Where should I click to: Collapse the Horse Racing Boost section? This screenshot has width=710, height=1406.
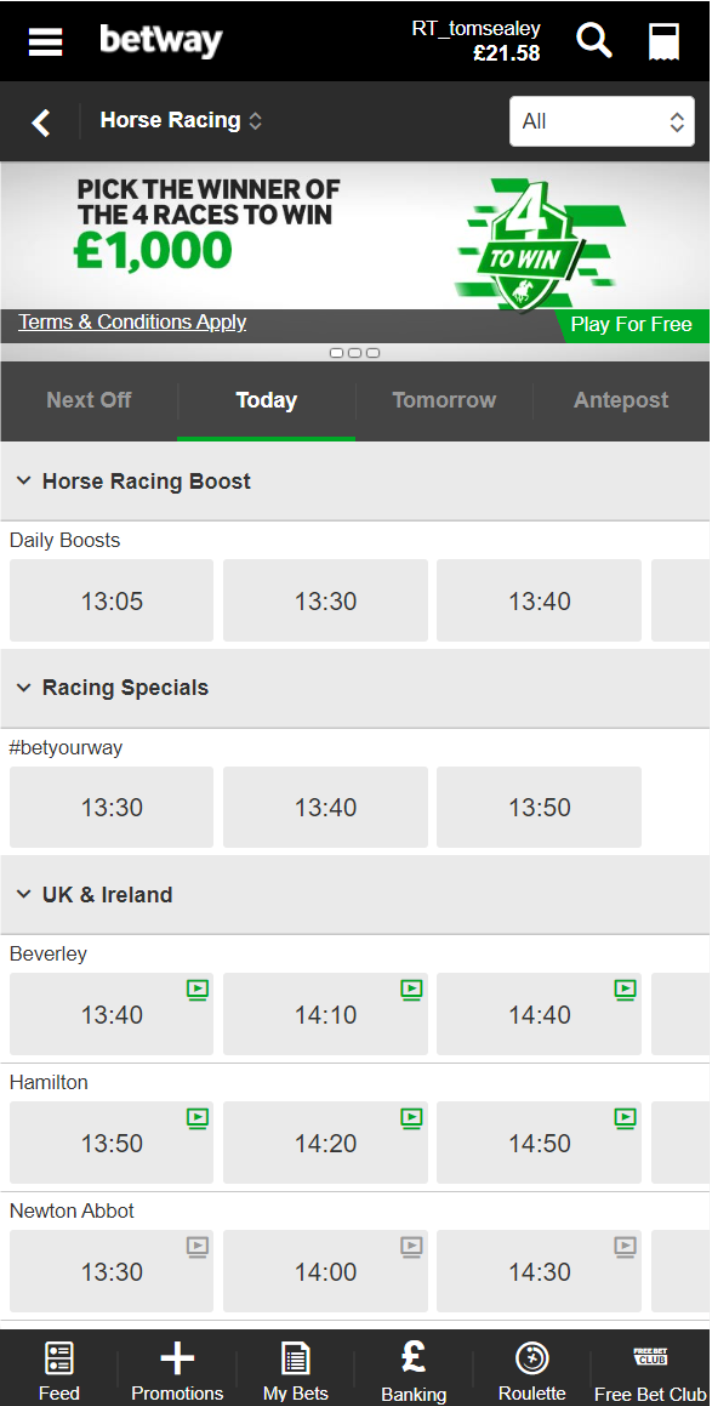pyautogui.click(x=24, y=481)
